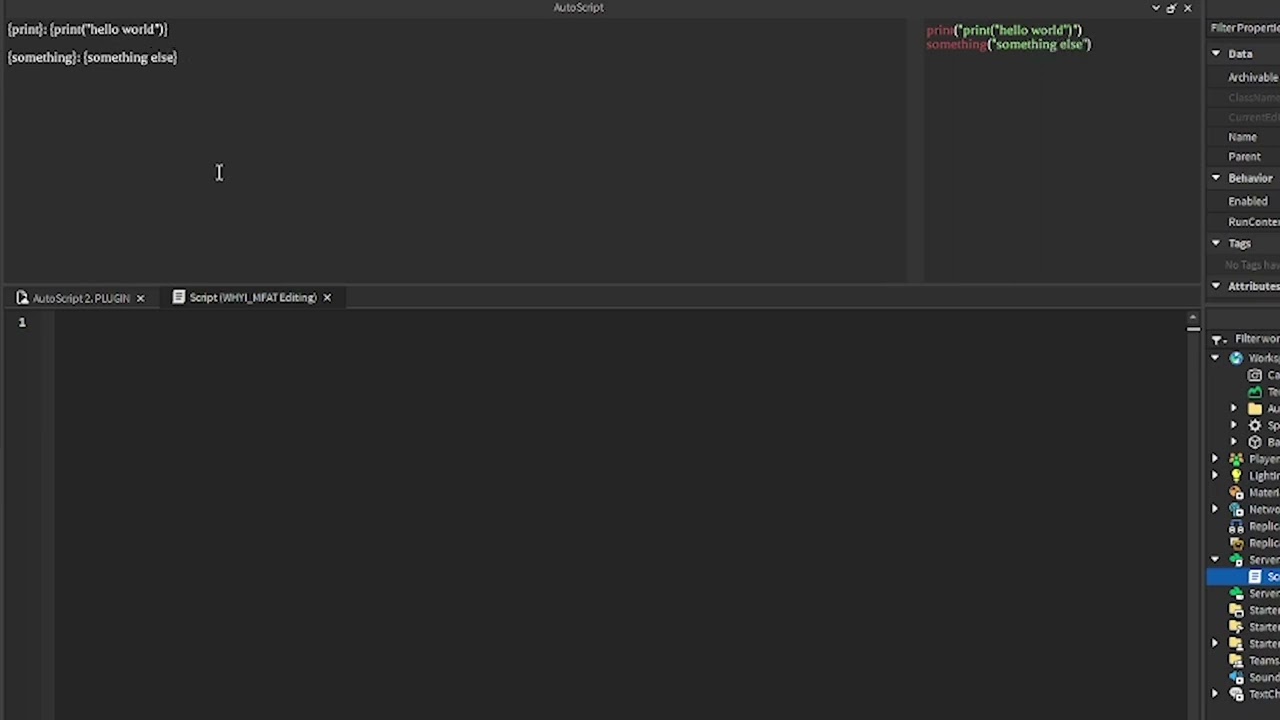
Task: Click the MaterialService icon in Explorer
Action: click(x=1236, y=492)
